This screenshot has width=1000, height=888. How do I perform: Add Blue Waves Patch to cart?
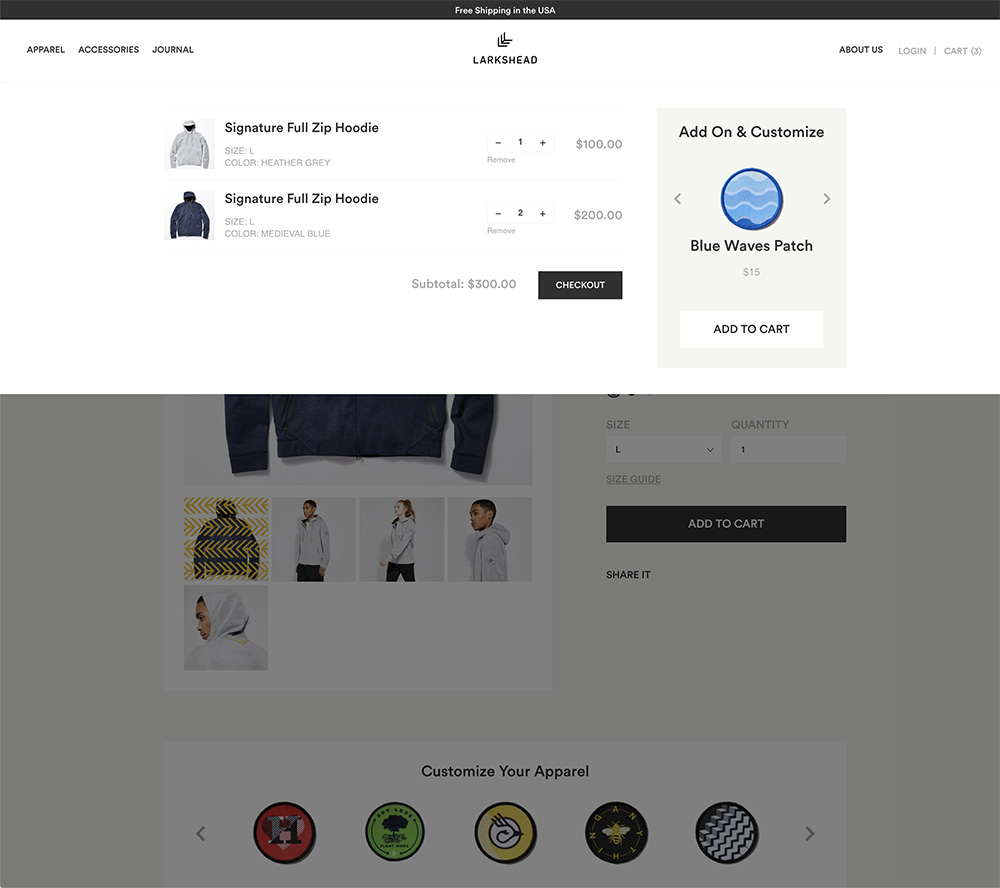751,329
